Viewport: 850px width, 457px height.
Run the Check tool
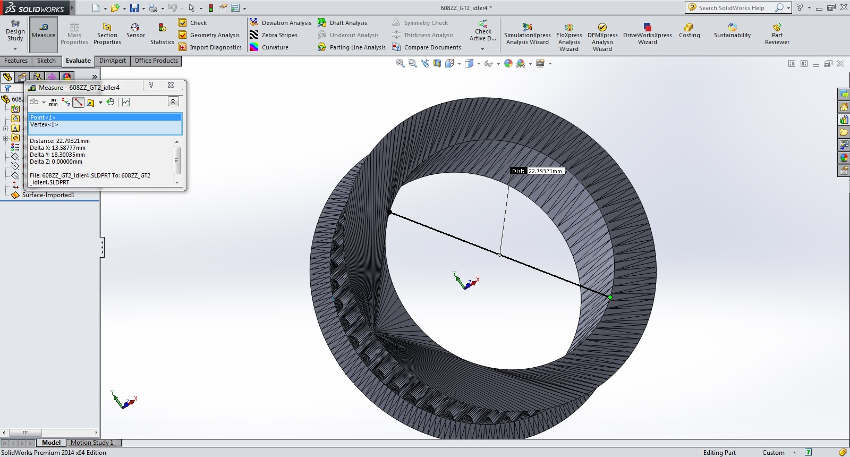point(193,23)
